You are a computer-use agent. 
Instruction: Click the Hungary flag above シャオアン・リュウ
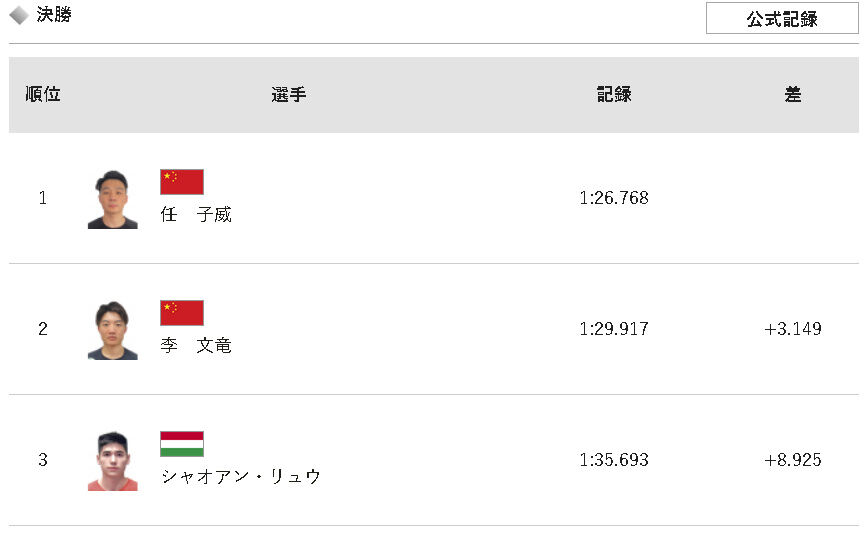point(182,444)
